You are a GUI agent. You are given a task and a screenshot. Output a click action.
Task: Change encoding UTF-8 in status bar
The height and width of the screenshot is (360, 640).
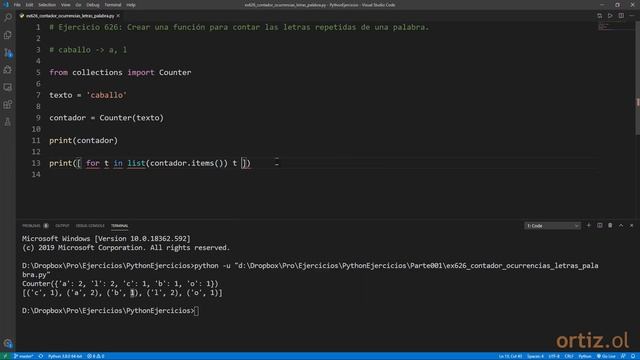[554, 356]
